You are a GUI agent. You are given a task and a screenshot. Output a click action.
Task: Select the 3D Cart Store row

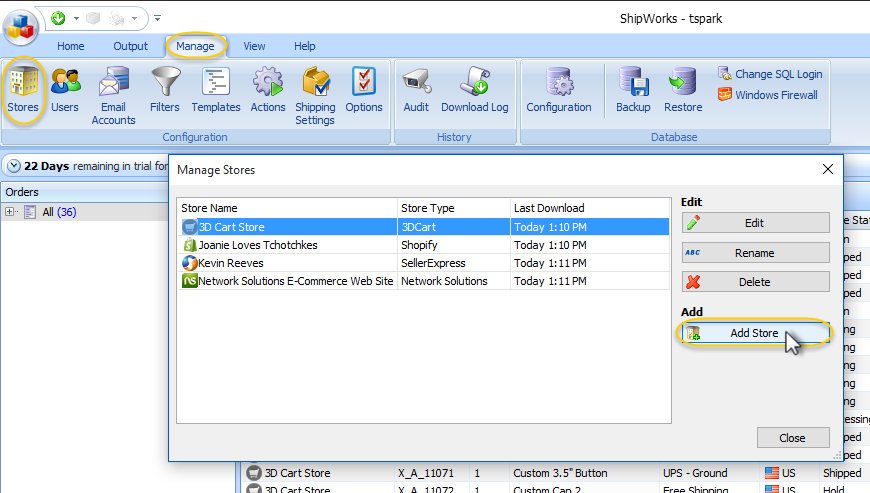423,227
